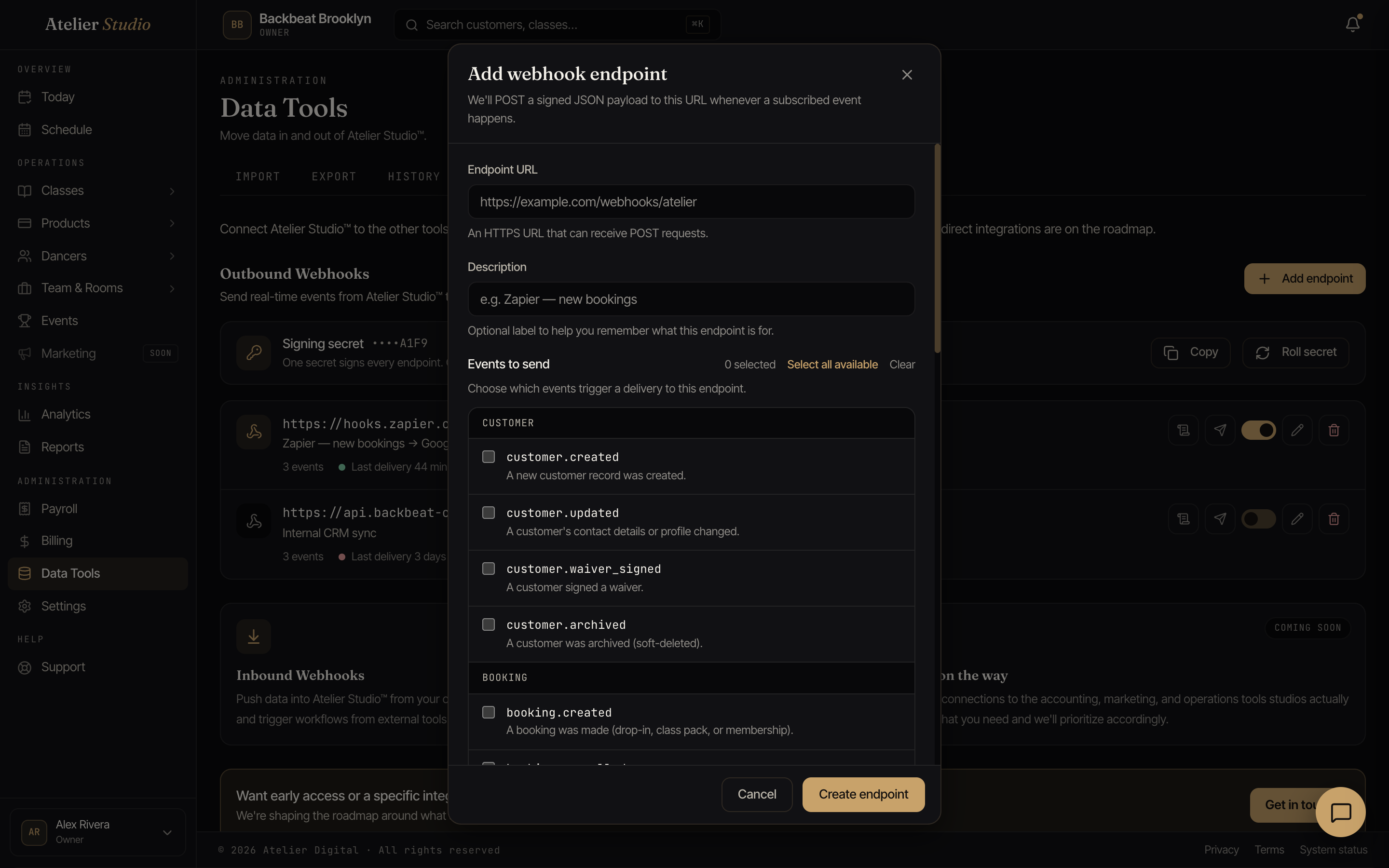Viewport: 1389px width, 868px height.
Task: Click the Backbeat Brooklyn studio name
Action: point(315,19)
